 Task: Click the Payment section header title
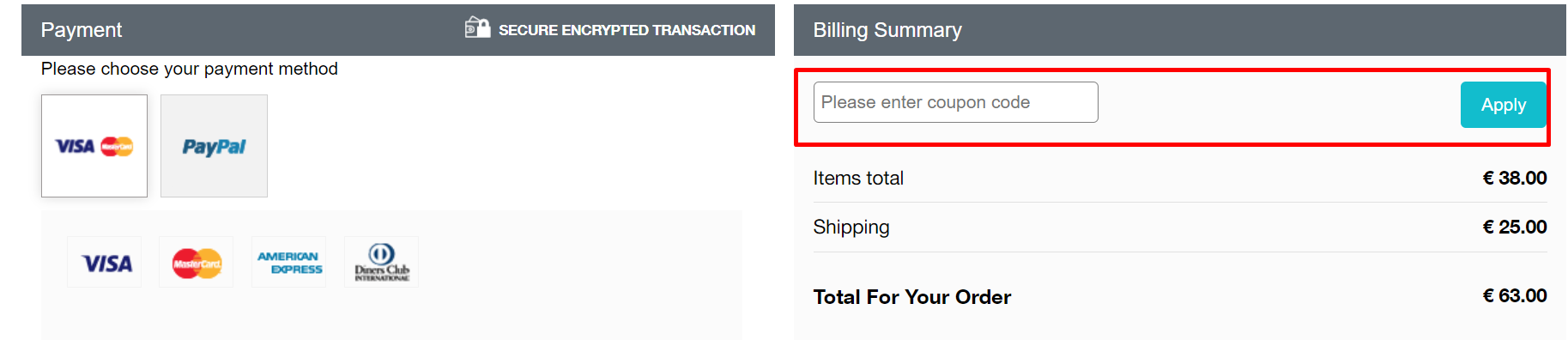(x=82, y=30)
